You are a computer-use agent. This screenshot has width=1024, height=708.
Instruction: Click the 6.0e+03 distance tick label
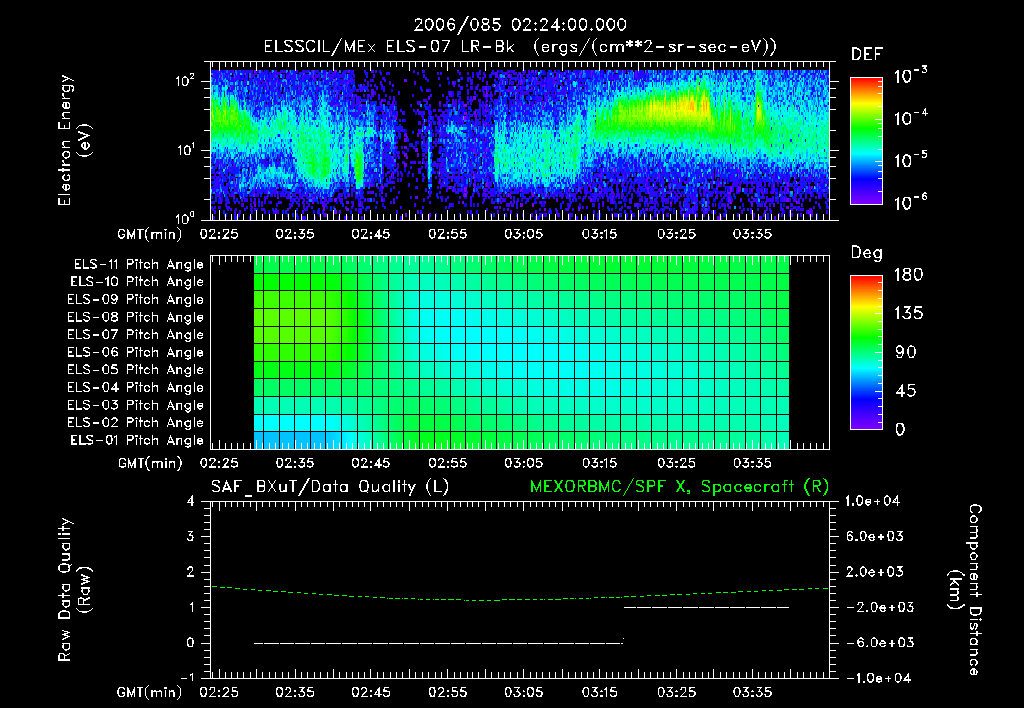click(875, 536)
